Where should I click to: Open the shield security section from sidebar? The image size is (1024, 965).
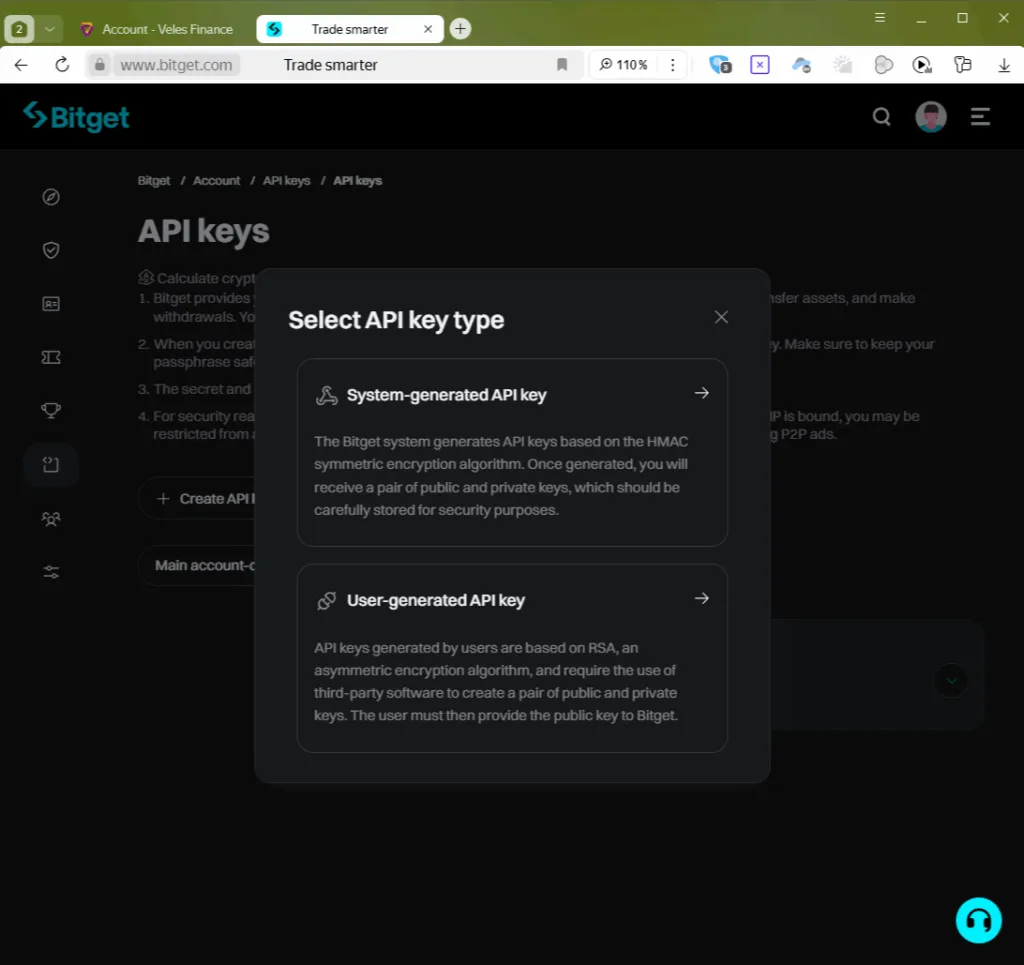click(50, 250)
